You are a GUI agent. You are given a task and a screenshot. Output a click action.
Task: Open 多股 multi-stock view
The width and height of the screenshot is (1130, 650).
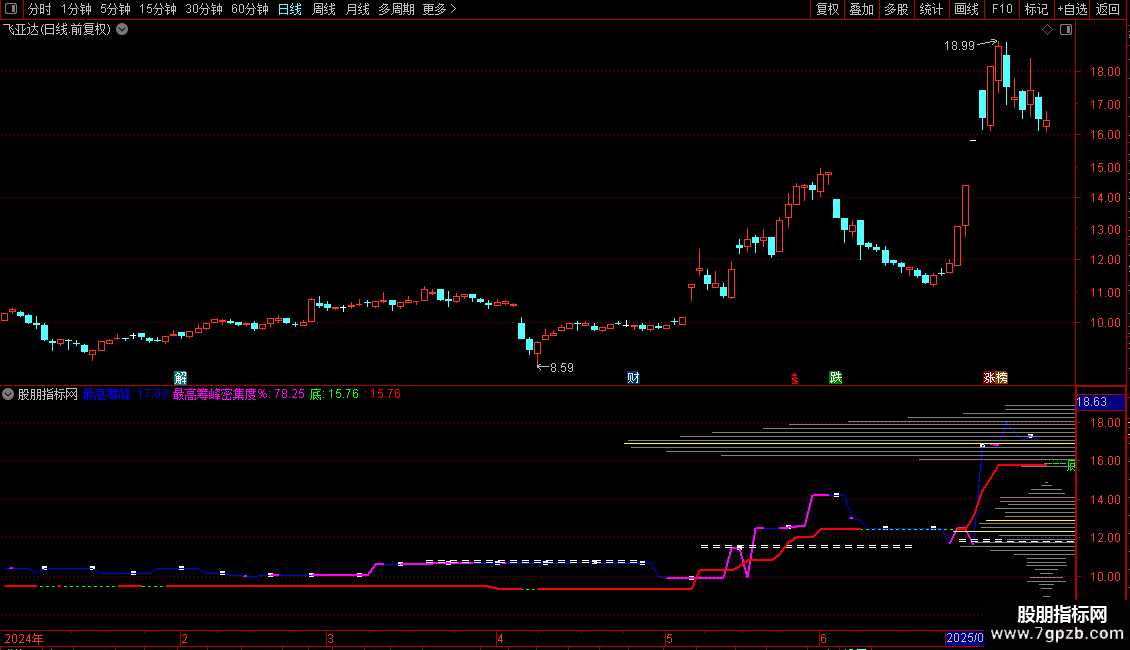[897, 9]
